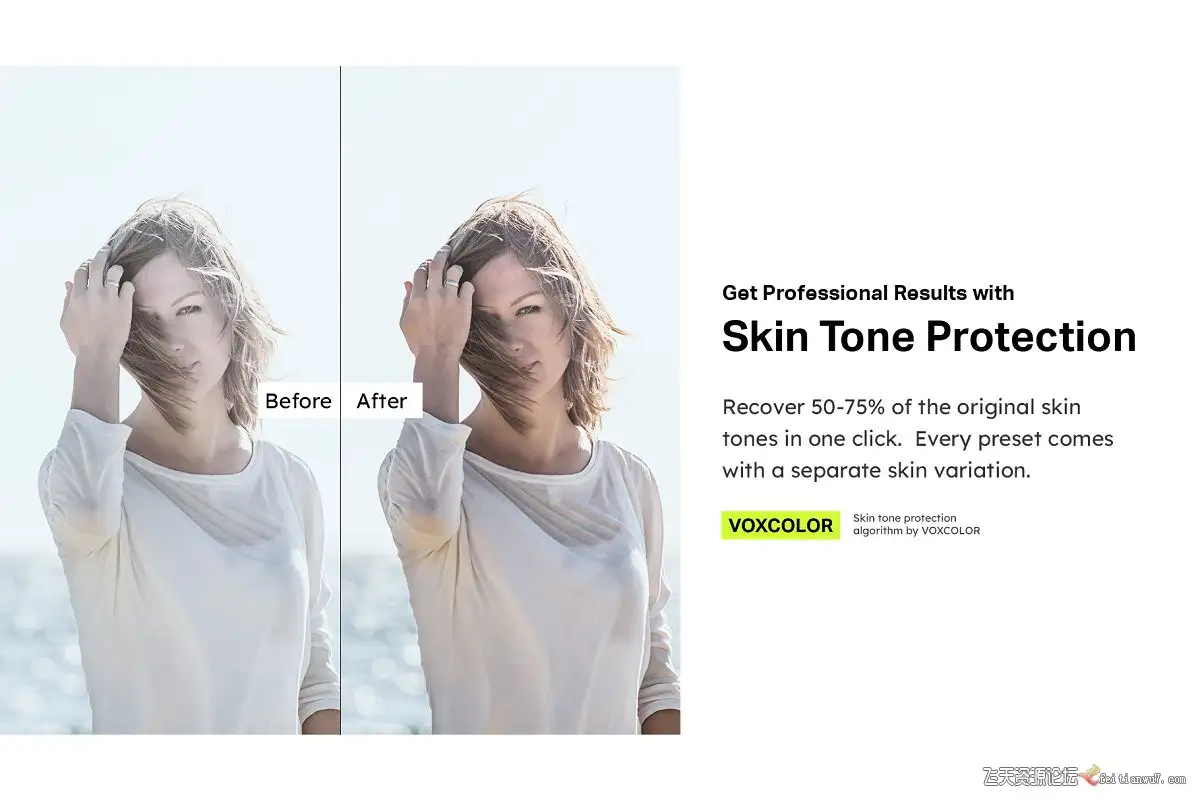Click the Skin Tone Protection heading
Screen dimensions: 1200x800
(x=929, y=337)
